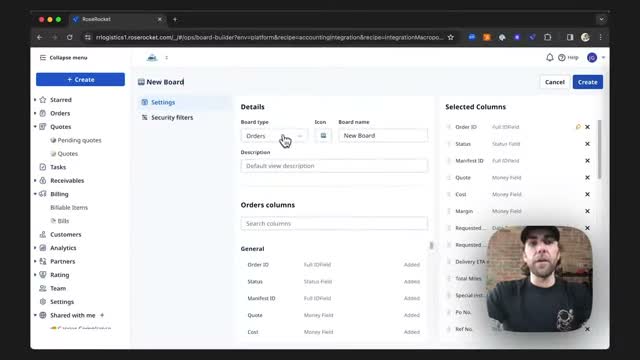Open the Board type Orders dropdown

tap(274, 136)
